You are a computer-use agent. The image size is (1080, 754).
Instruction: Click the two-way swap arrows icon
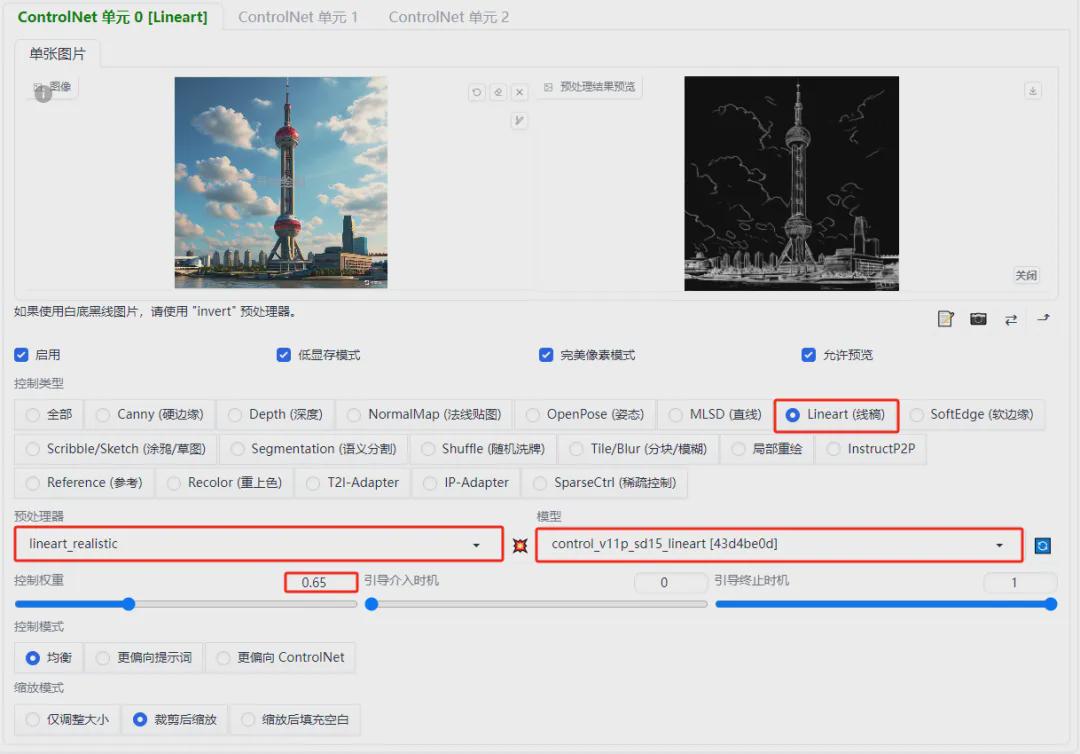point(1011,319)
